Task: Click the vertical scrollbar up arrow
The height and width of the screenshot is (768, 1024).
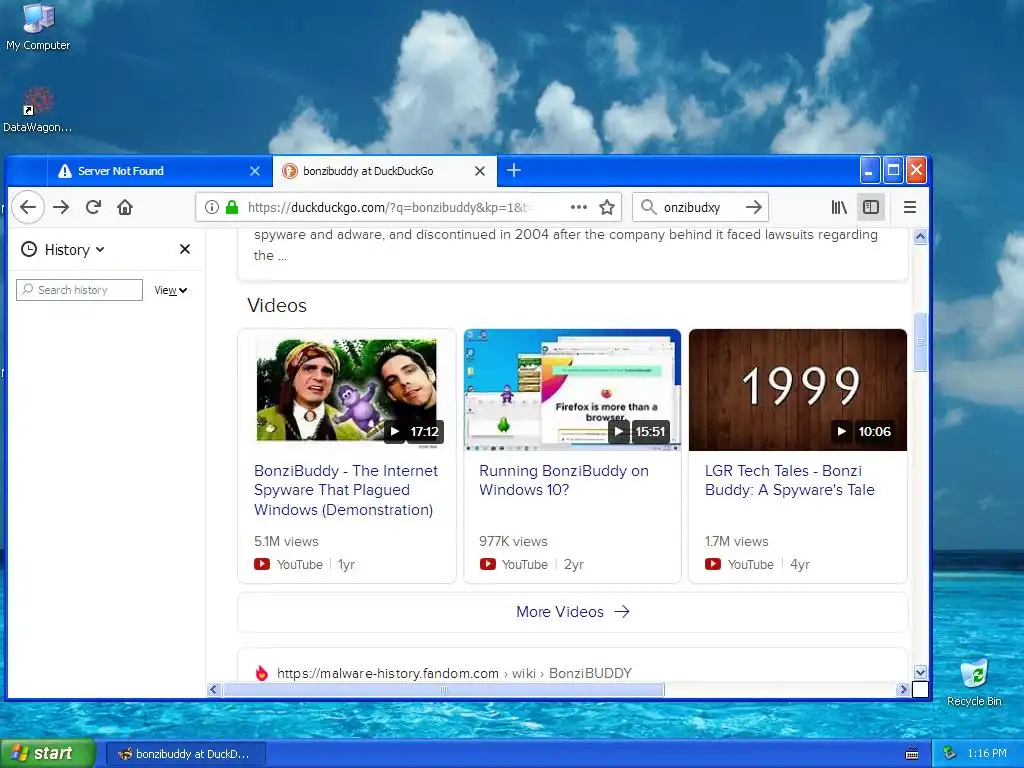Action: pyautogui.click(x=920, y=236)
